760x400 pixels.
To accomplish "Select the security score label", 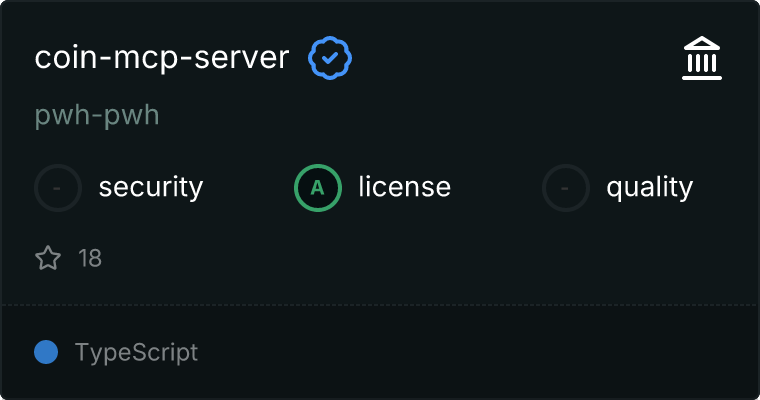I will click(x=151, y=187).
